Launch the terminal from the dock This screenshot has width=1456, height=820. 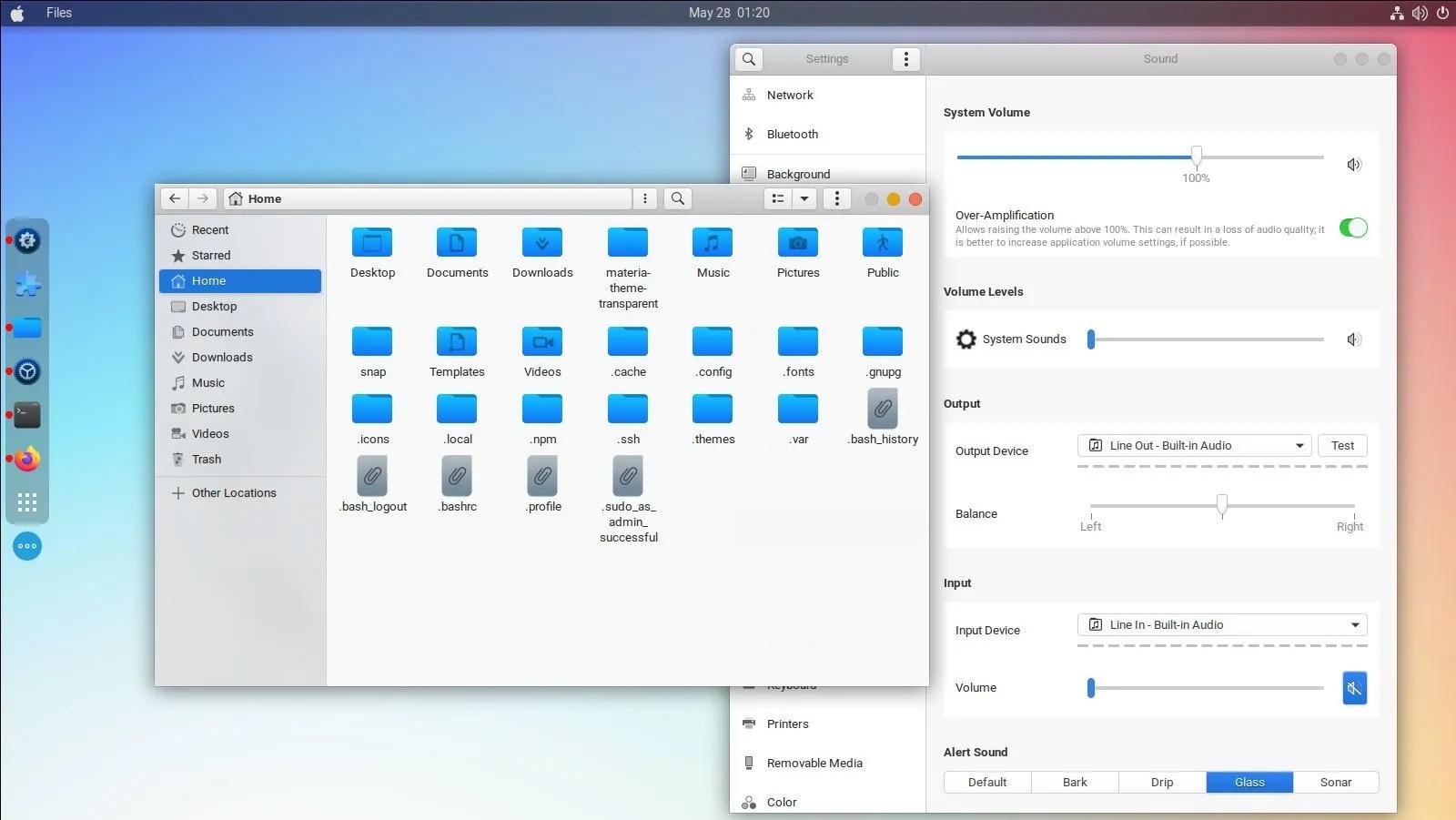tap(27, 415)
